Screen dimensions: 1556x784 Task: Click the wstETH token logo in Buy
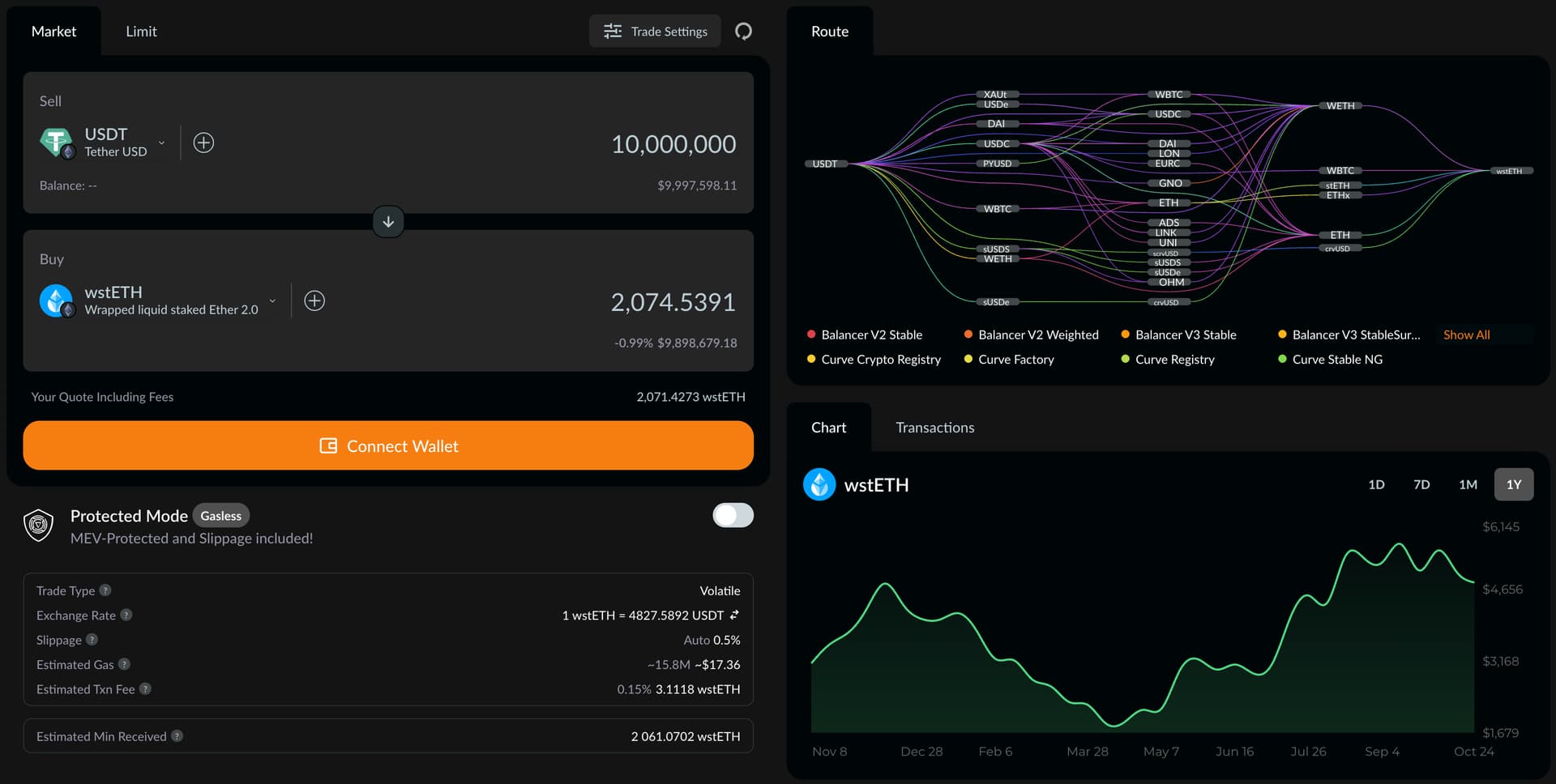[x=57, y=300]
